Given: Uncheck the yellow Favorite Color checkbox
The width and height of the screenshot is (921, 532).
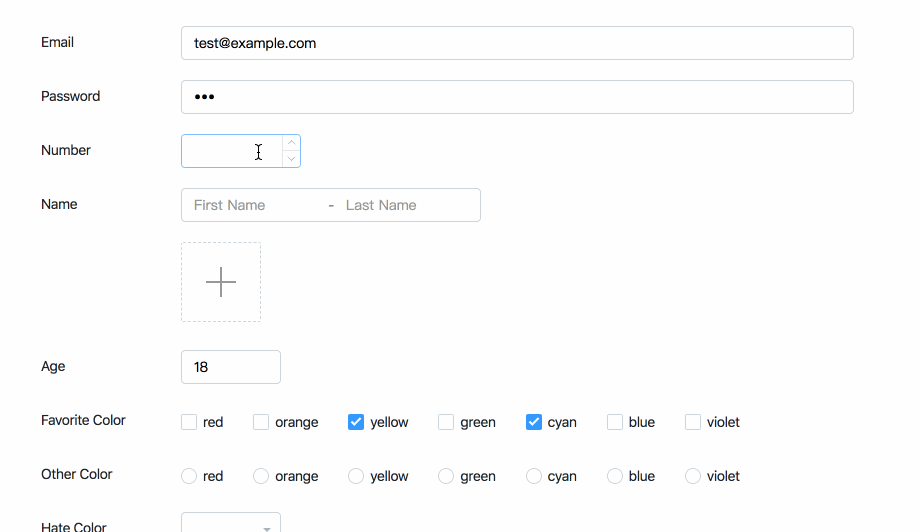Looking at the screenshot, I should click(x=356, y=422).
